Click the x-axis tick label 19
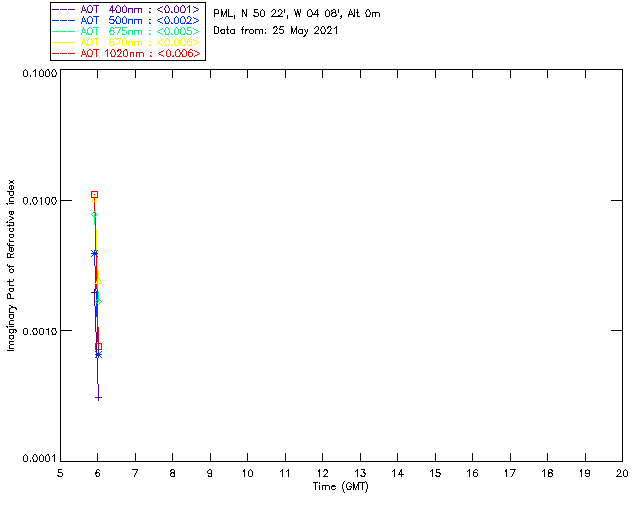This screenshot has width=640, height=512. 585,474
